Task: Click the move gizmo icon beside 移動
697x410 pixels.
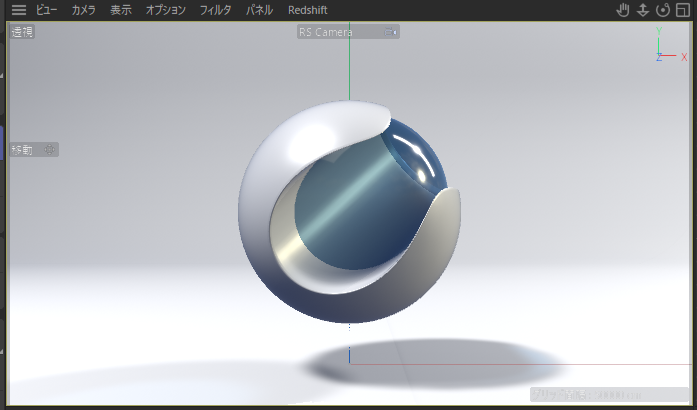Action: tap(50, 150)
